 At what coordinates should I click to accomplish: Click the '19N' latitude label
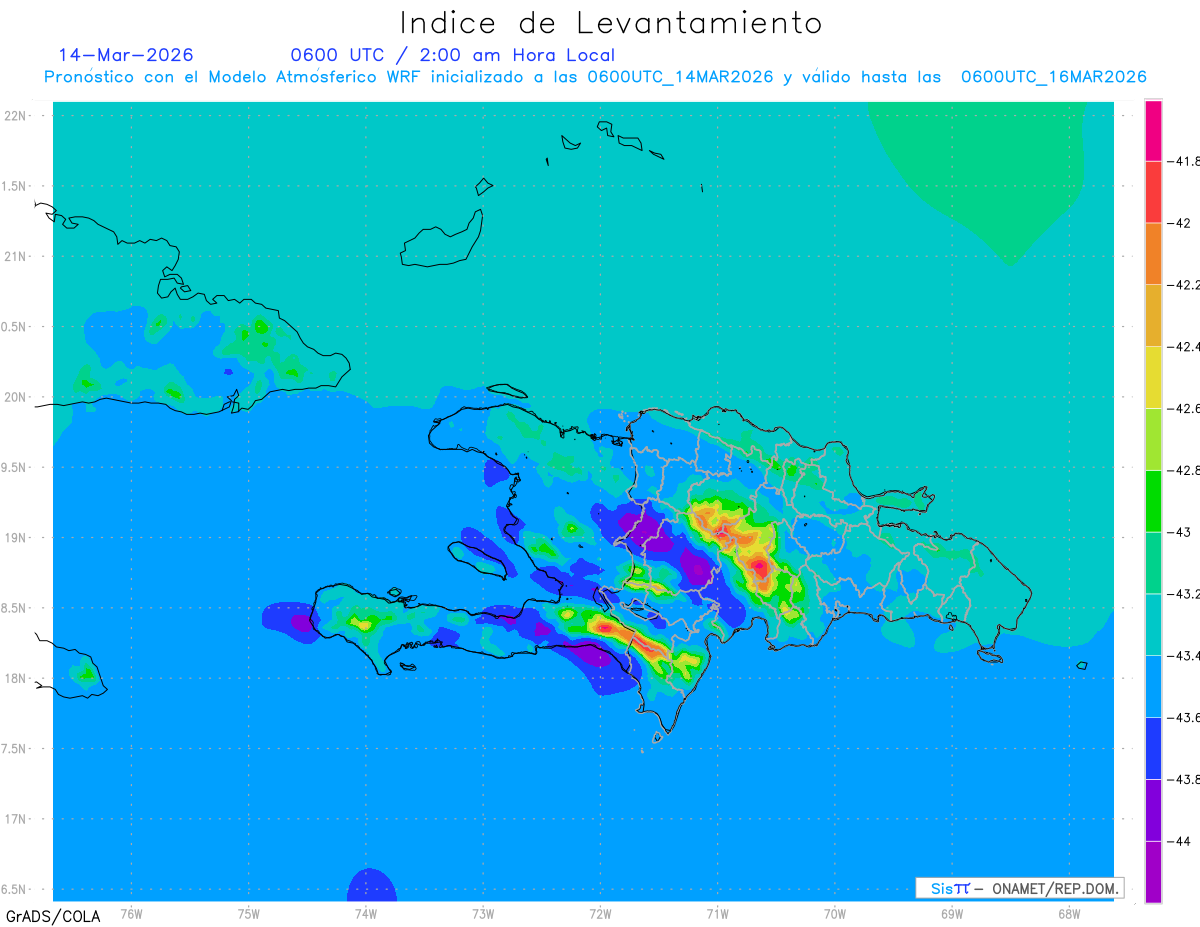pos(16,538)
